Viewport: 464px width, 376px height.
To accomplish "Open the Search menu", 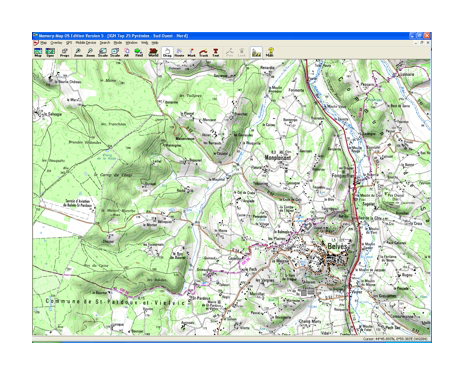I will pyautogui.click(x=105, y=43).
